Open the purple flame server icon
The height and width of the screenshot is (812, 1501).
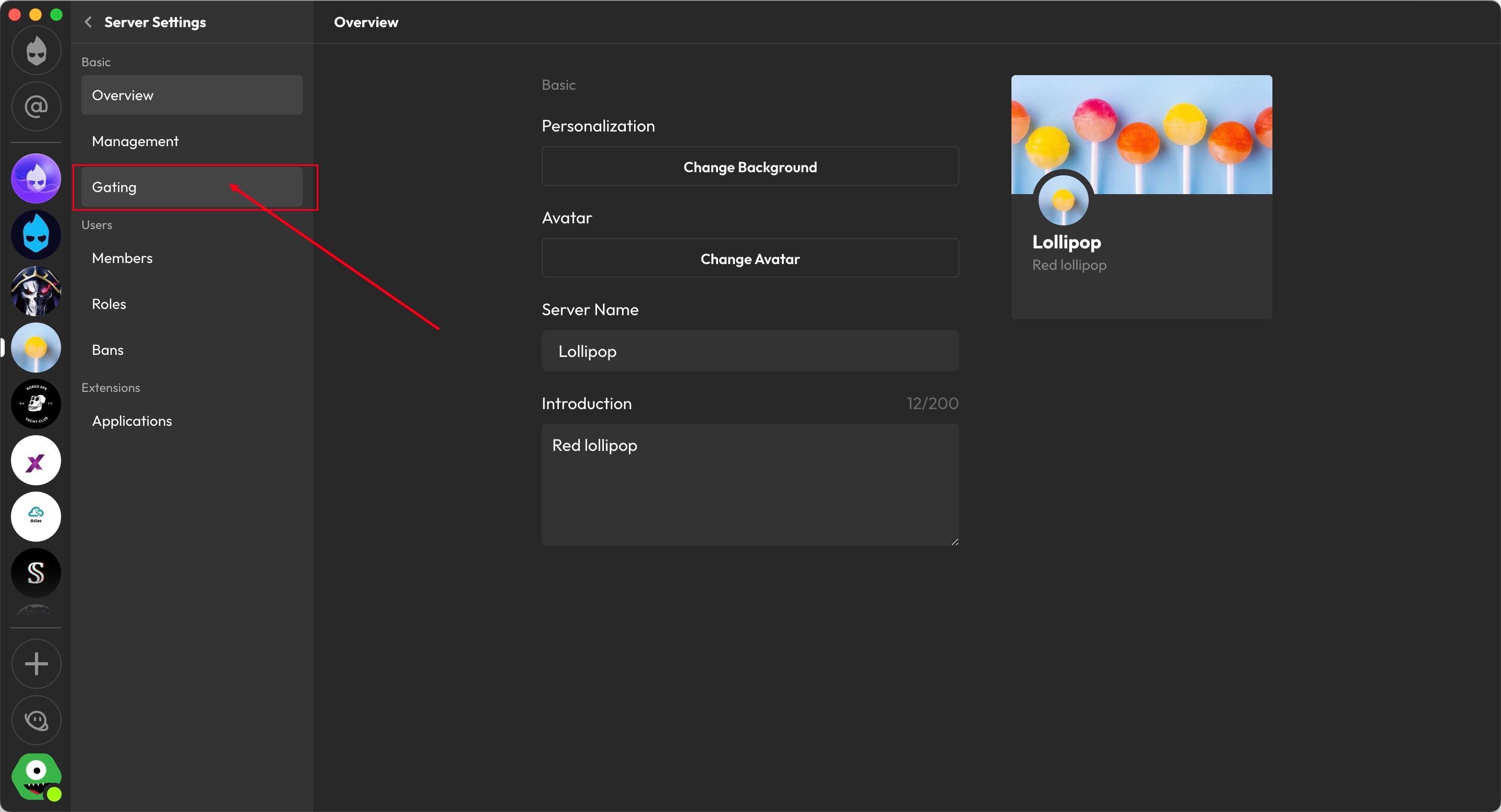36,178
